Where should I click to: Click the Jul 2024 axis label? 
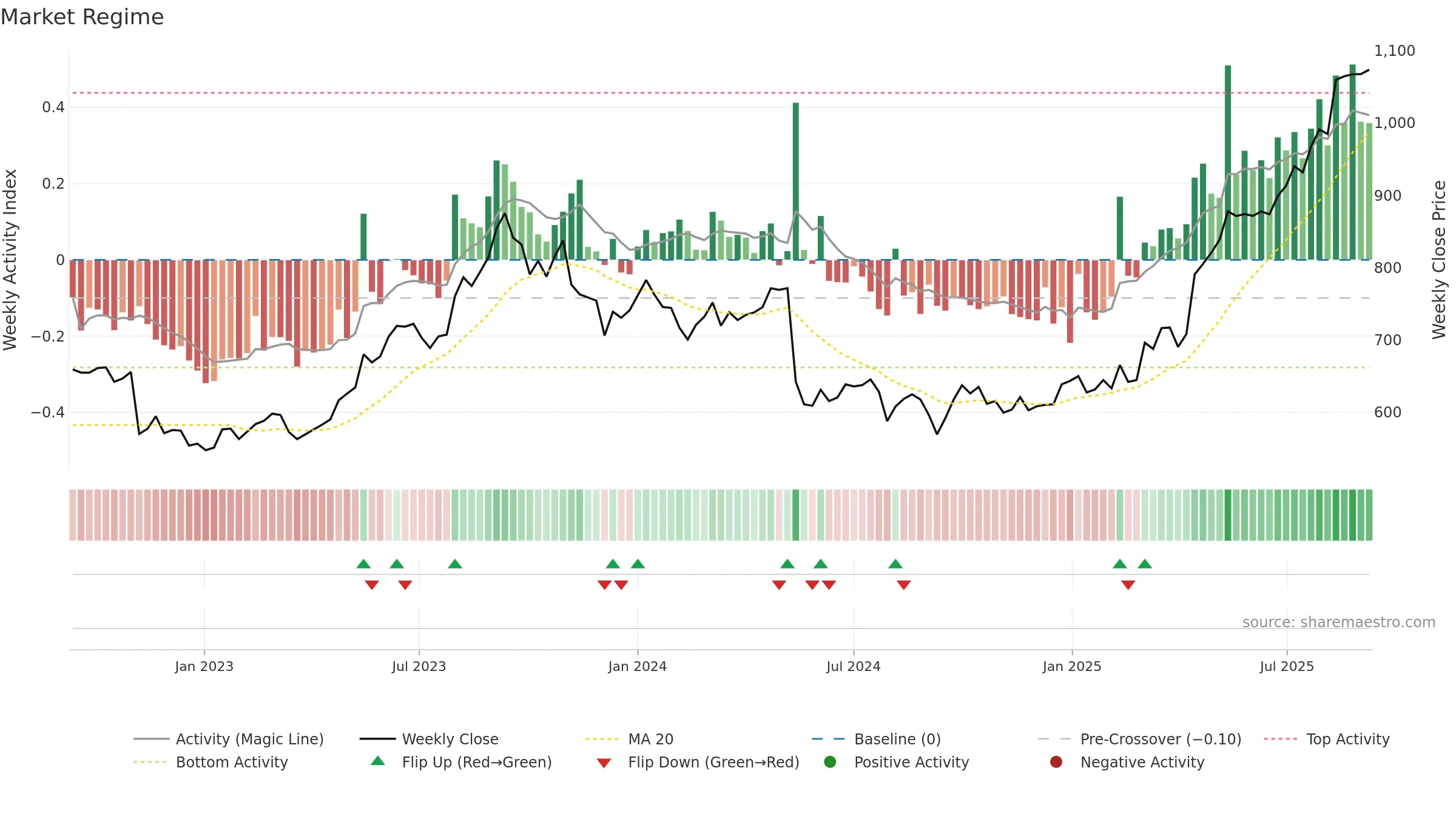[853, 666]
